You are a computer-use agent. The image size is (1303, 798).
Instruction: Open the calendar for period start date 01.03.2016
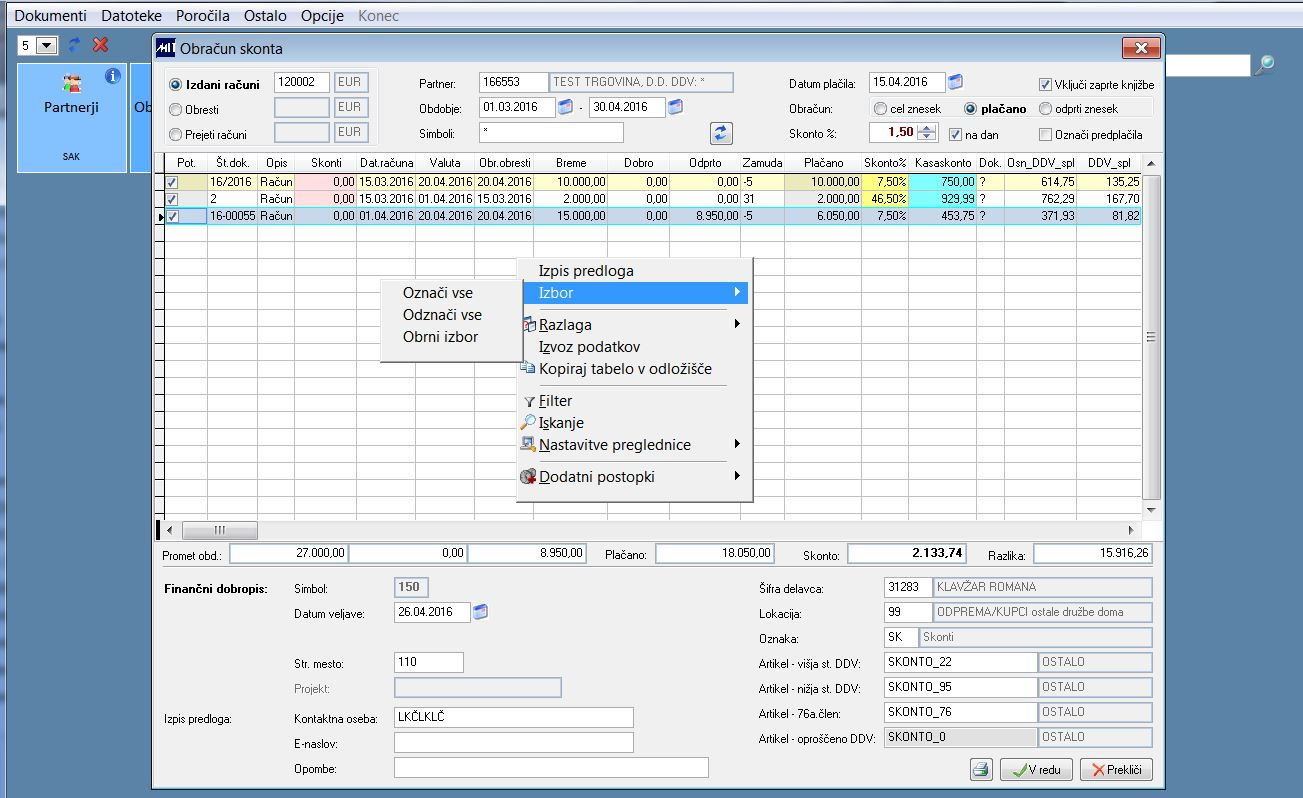(566, 107)
